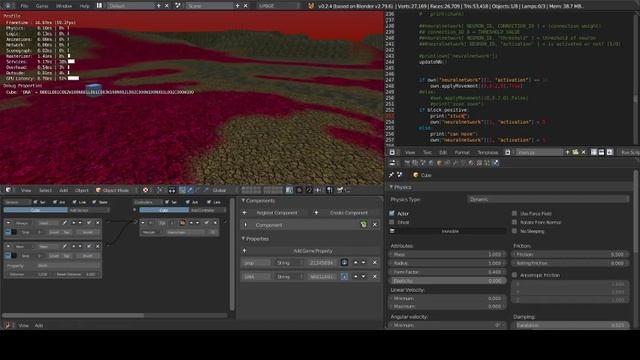Add a new scene with plus icon

238,6
